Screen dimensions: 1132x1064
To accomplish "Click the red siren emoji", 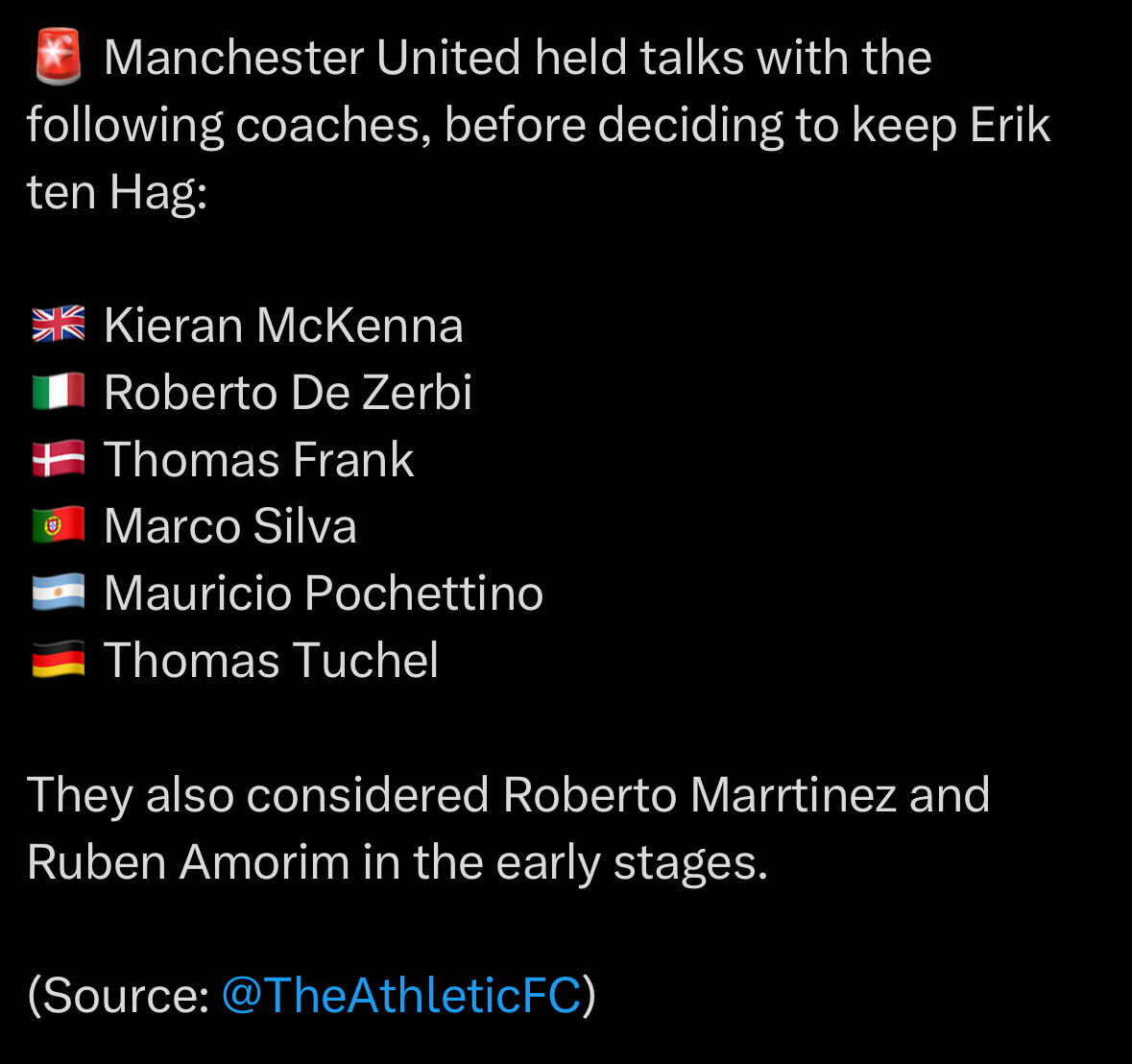I will coord(59,57).
